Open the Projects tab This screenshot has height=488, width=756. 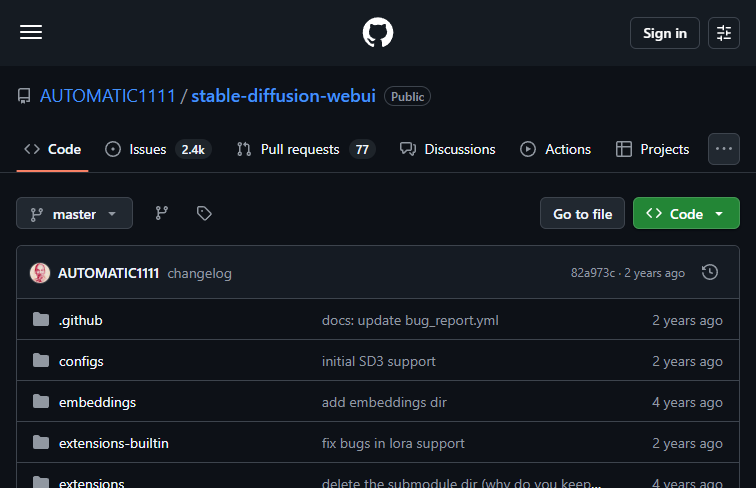pos(652,149)
